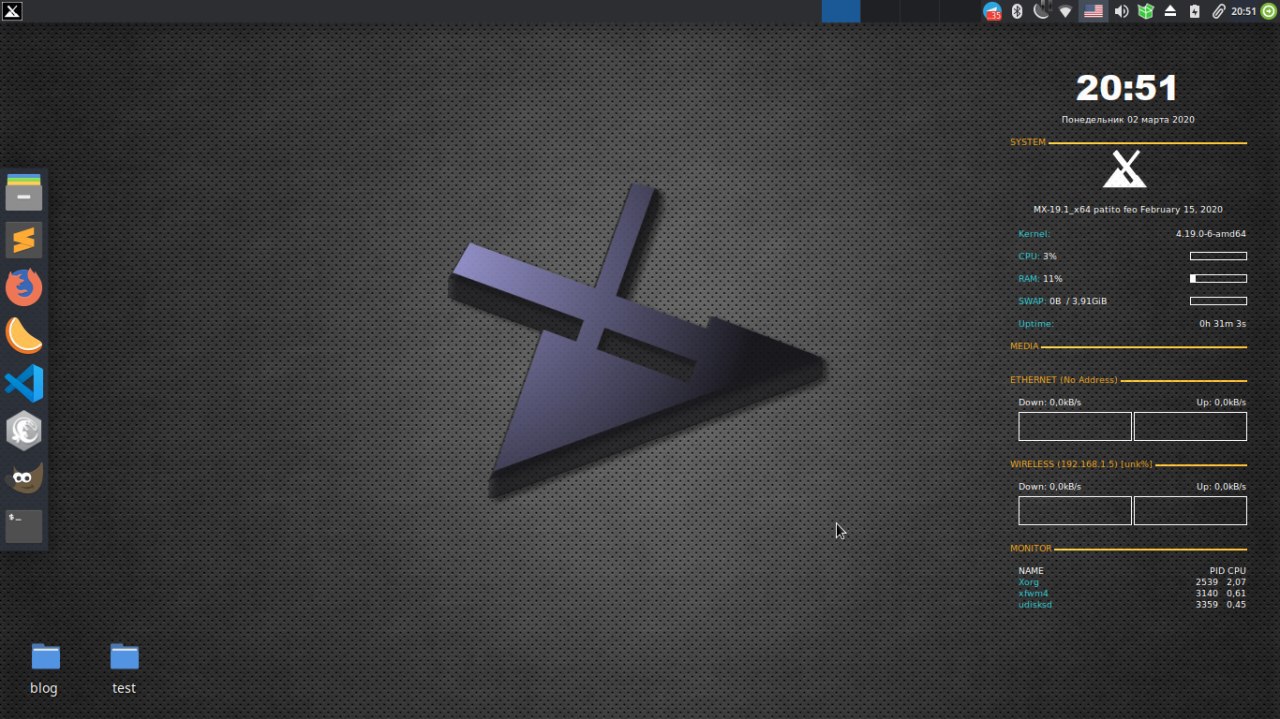Switch to the second workspace in pager
This screenshot has width=1280, height=719.
click(x=880, y=11)
